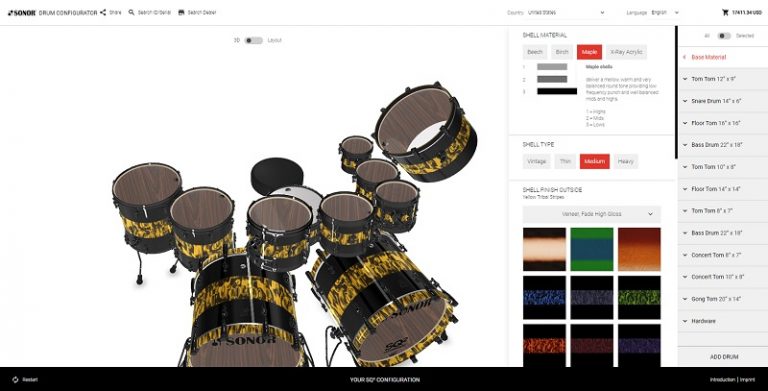This screenshot has height=391, width=768.
Task: Open the Introduction link in the footer
Action: (x=722, y=380)
